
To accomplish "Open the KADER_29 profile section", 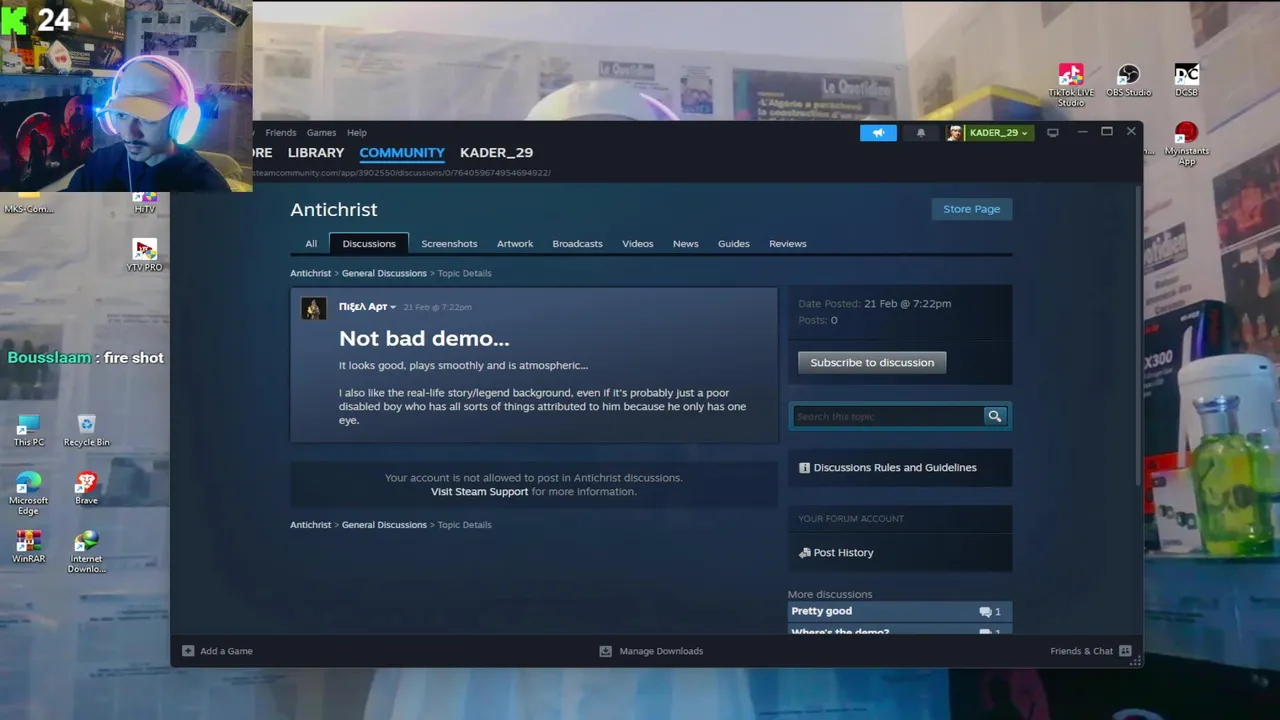I will click(496, 152).
